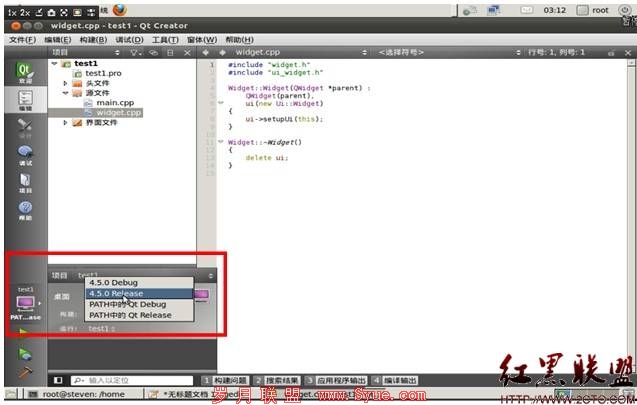Collapse the 源文件 folder
The height and width of the screenshot is (405, 637).
pyautogui.click(x=65, y=93)
